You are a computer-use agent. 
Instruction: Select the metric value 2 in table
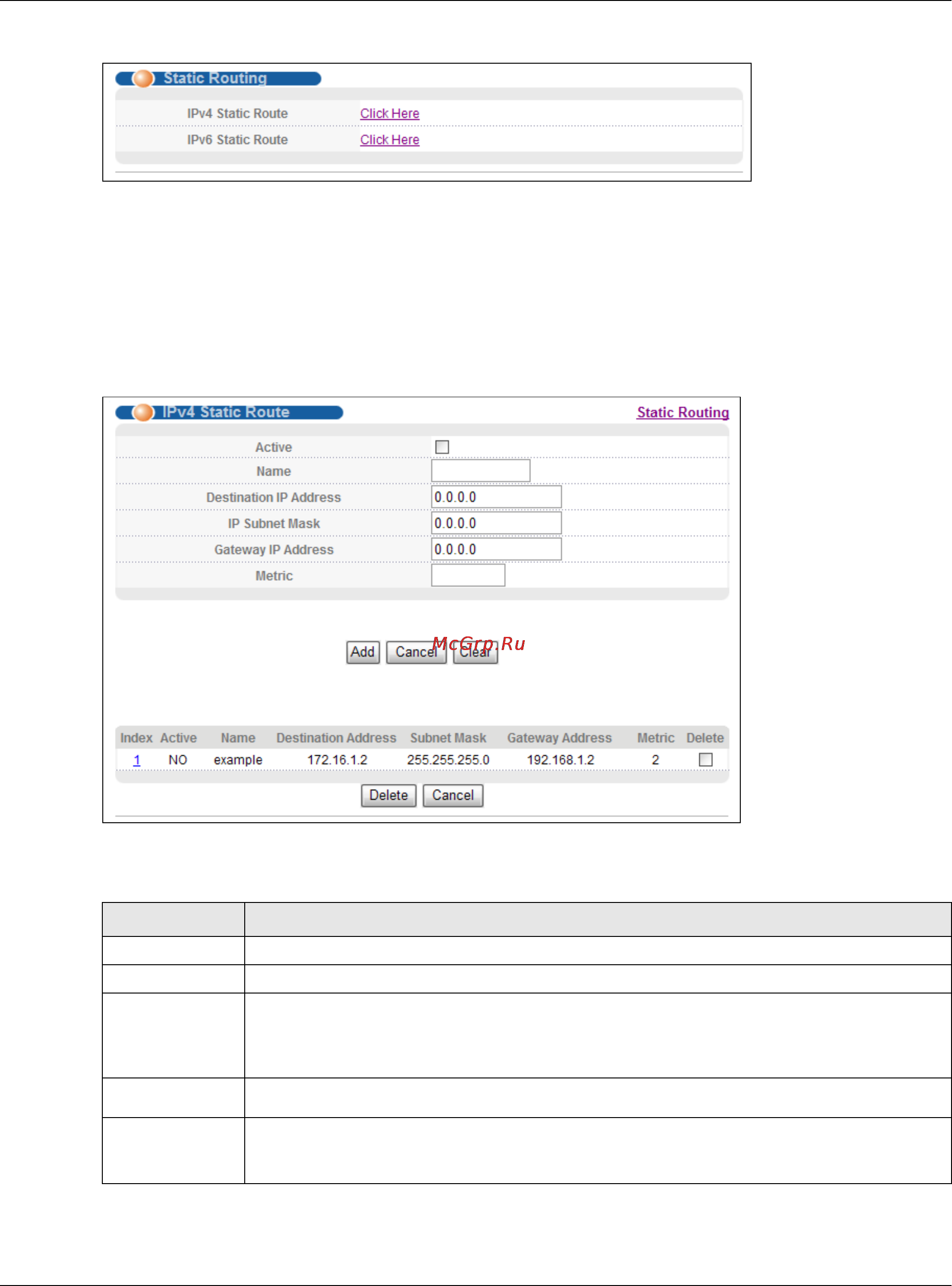(655, 760)
